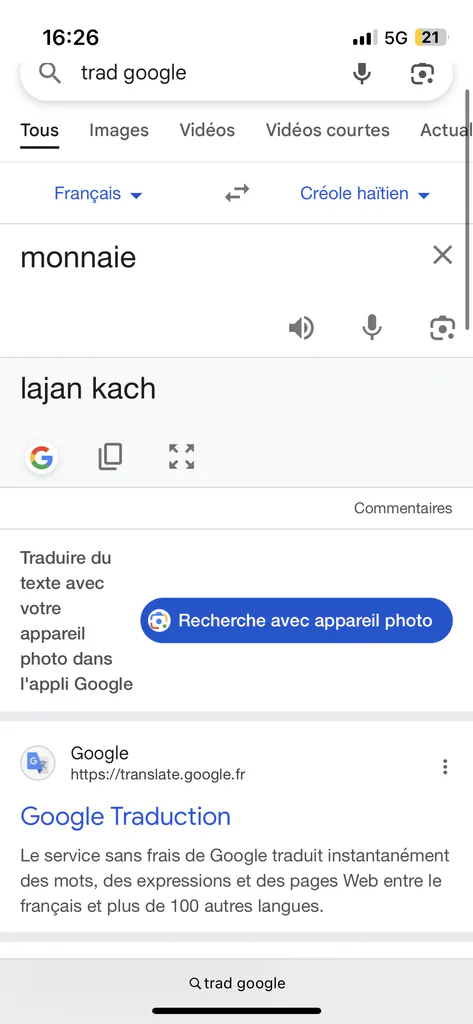This screenshot has height=1024, width=473.
Task: Tap the voice search microphone in search bar
Action: (x=362, y=73)
